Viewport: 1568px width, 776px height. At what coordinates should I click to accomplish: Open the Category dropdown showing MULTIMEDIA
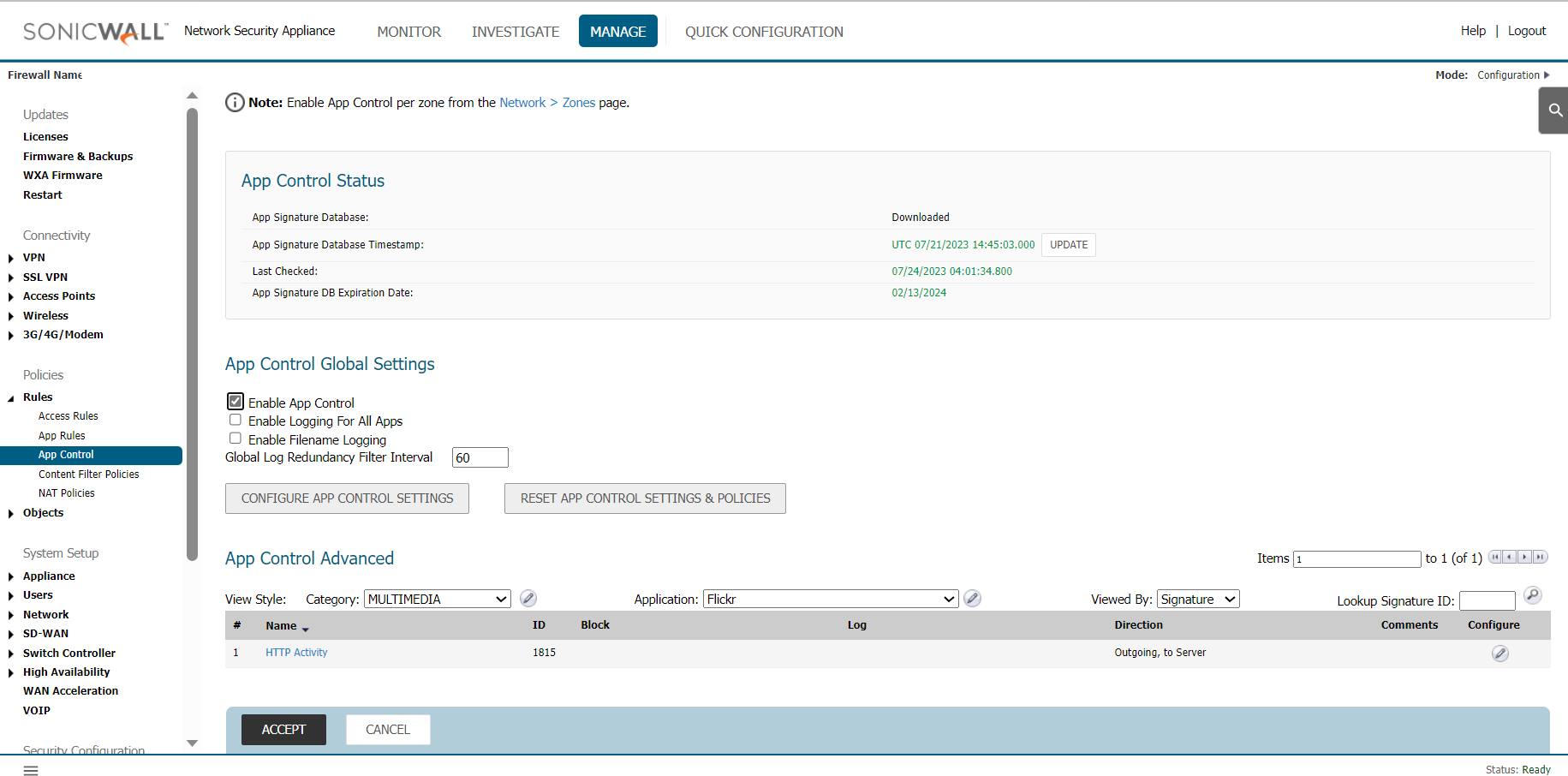point(438,600)
